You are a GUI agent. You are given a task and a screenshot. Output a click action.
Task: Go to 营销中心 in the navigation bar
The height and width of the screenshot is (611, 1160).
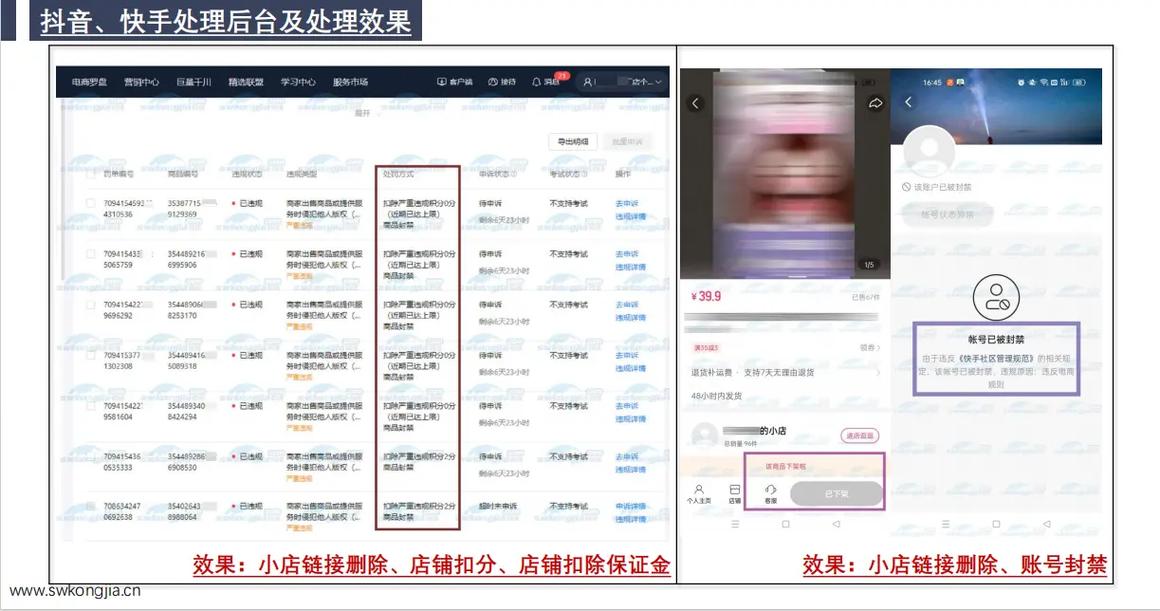(x=141, y=82)
